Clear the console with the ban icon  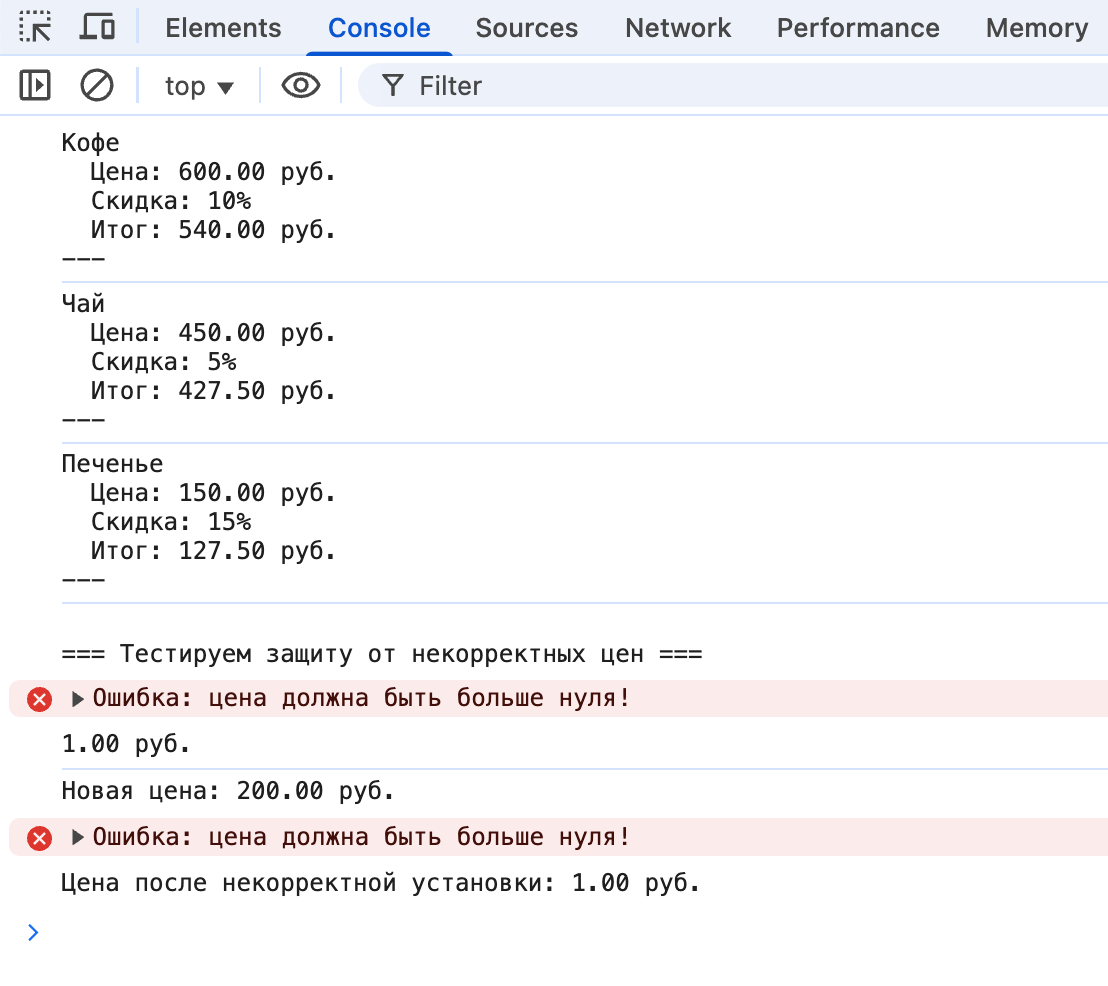pyautogui.click(x=97, y=86)
